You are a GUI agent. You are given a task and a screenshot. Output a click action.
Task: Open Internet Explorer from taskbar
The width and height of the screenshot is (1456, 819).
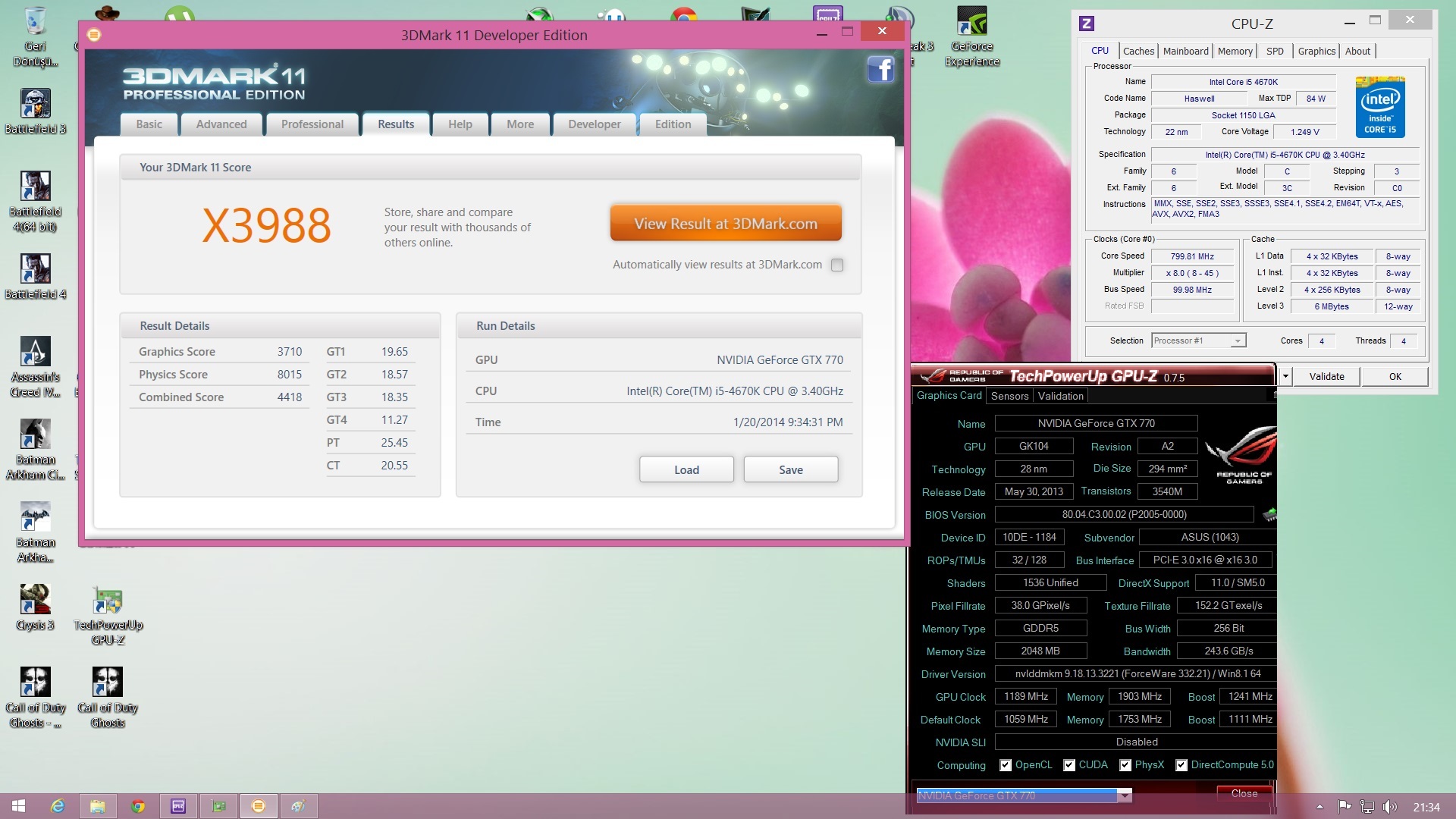click(x=58, y=806)
